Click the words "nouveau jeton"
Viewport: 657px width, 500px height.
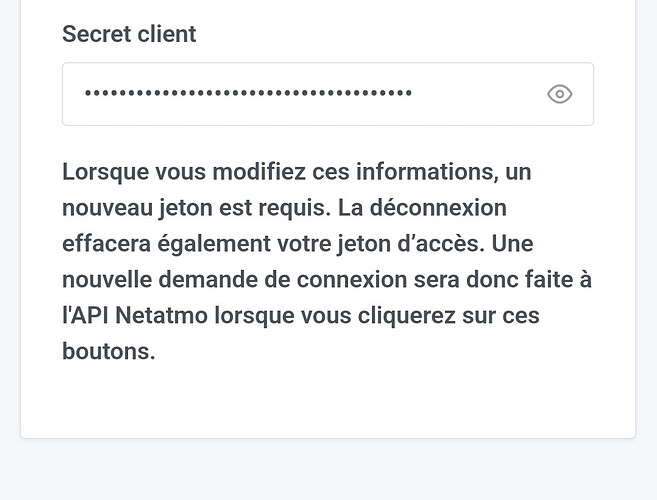[x=132, y=208]
